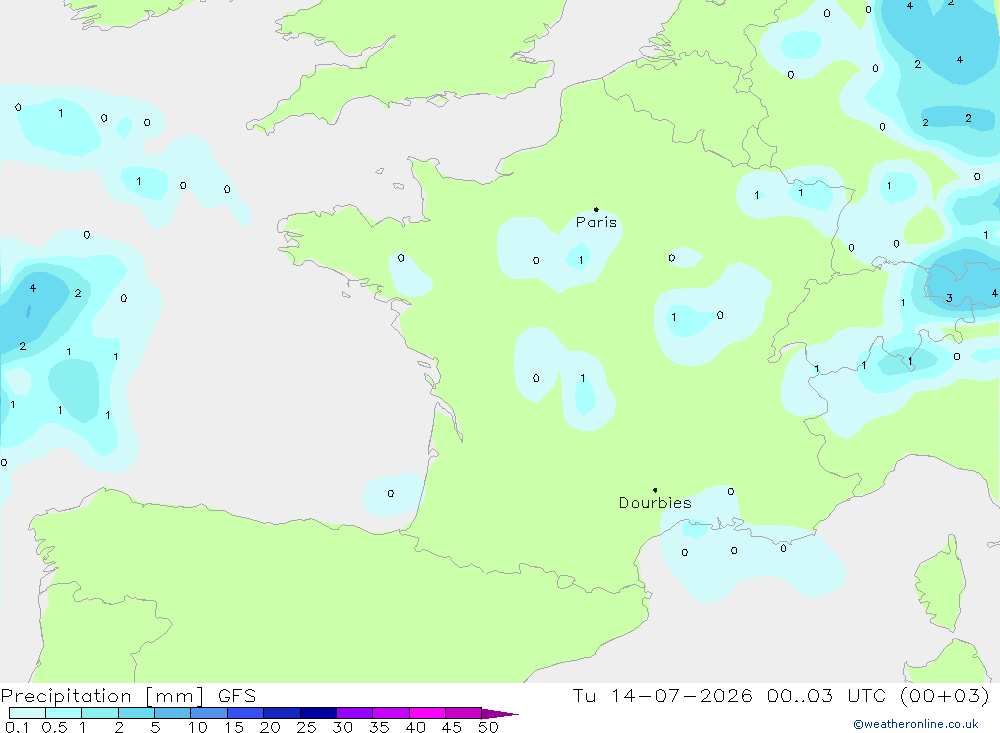Click the Paris city label
Image resolution: width=1000 pixels, height=733 pixels.
[x=596, y=222]
